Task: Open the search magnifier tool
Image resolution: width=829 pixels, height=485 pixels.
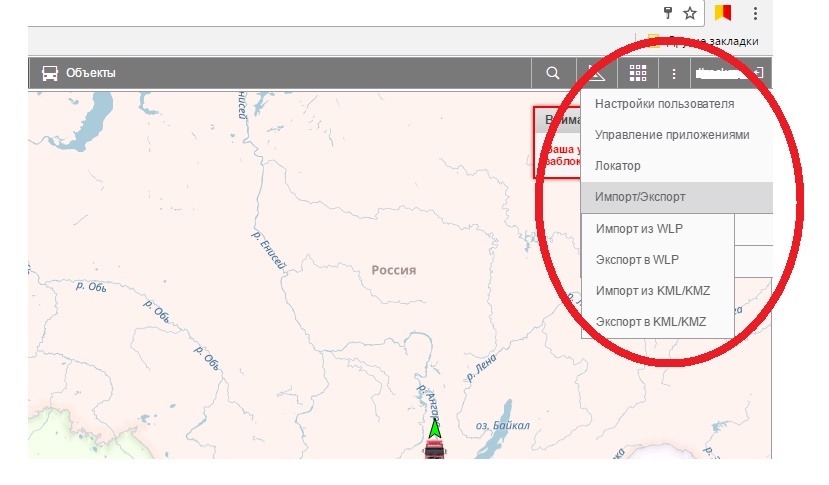Action: click(x=552, y=73)
